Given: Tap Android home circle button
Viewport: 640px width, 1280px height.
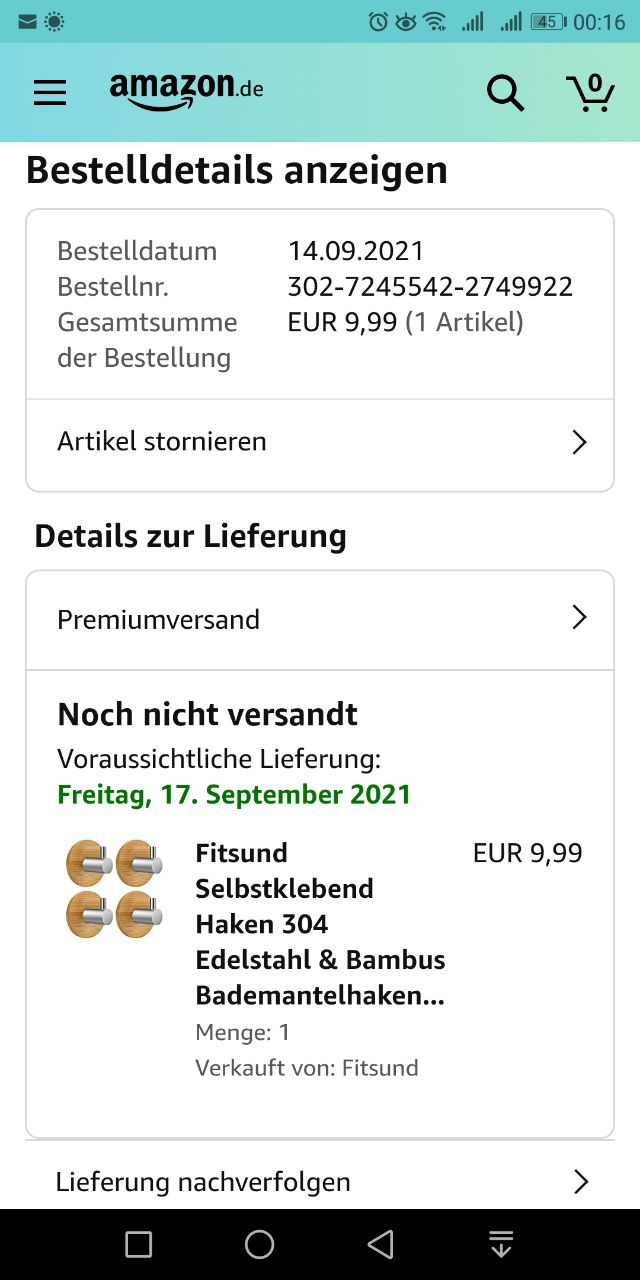Looking at the screenshot, I should click(259, 1244).
